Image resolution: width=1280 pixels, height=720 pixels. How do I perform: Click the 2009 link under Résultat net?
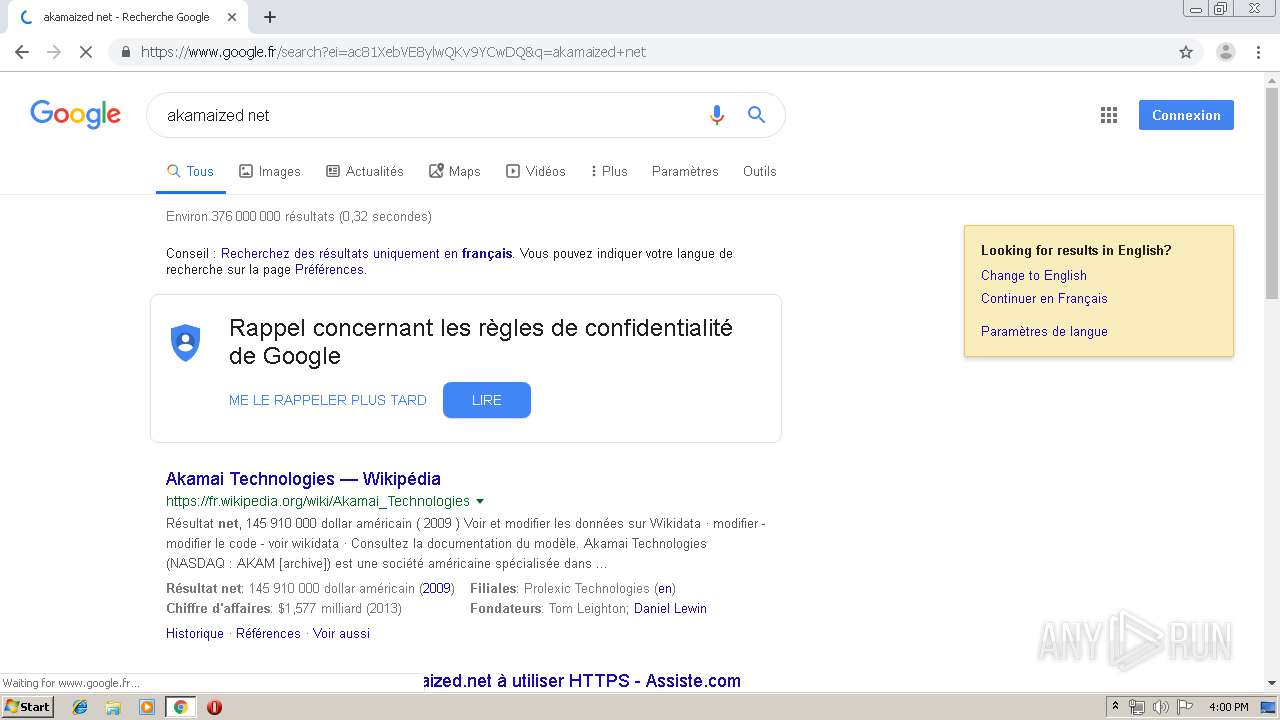pyautogui.click(x=437, y=588)
